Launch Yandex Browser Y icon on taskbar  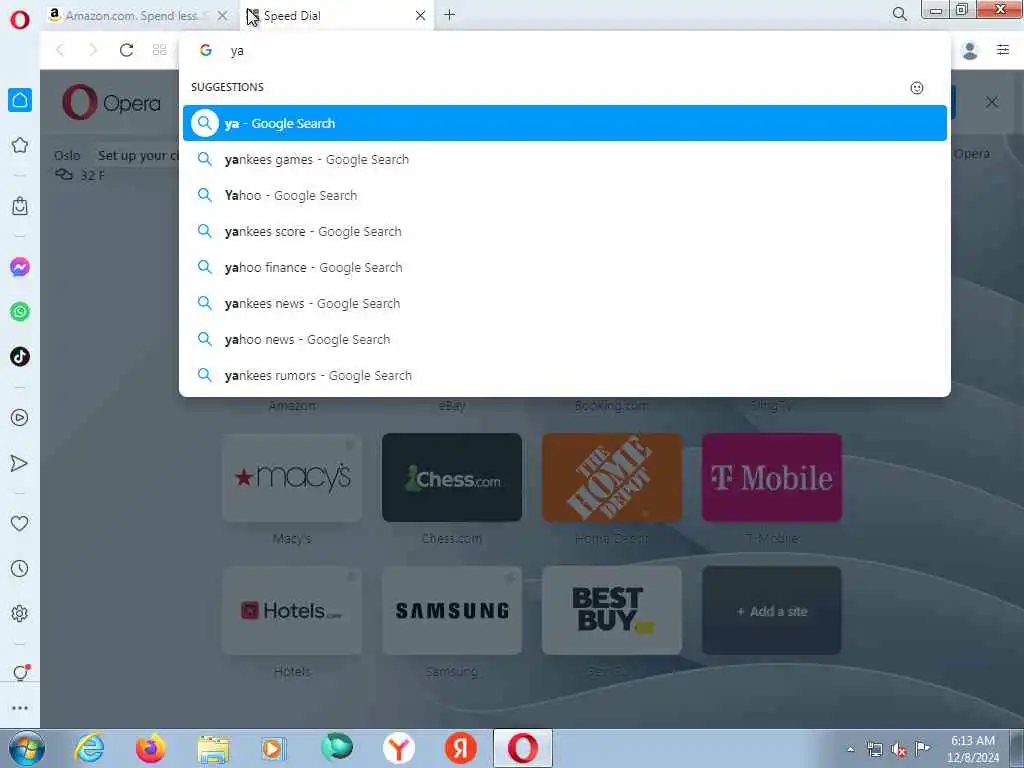point(398,748)
